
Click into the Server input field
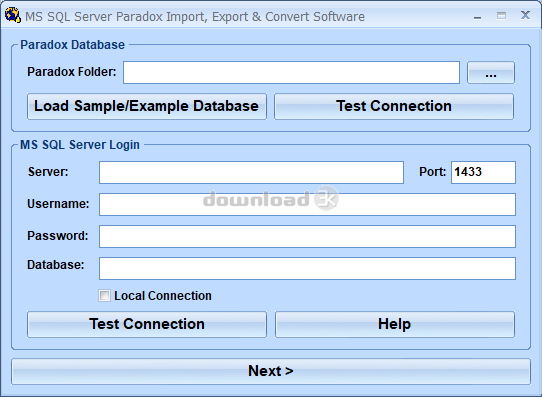251,172
